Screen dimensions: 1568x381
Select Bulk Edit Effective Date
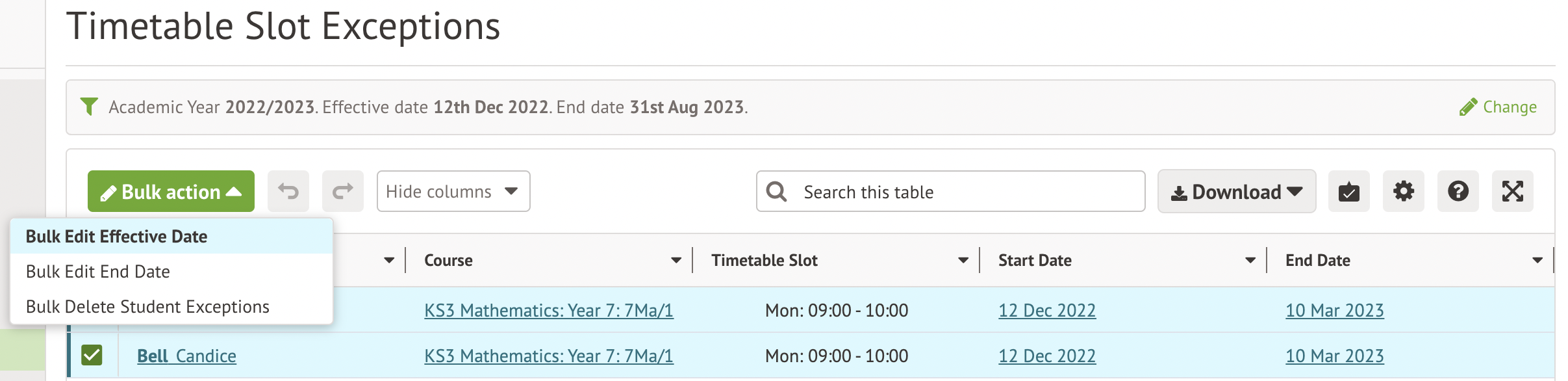(117, 237)
